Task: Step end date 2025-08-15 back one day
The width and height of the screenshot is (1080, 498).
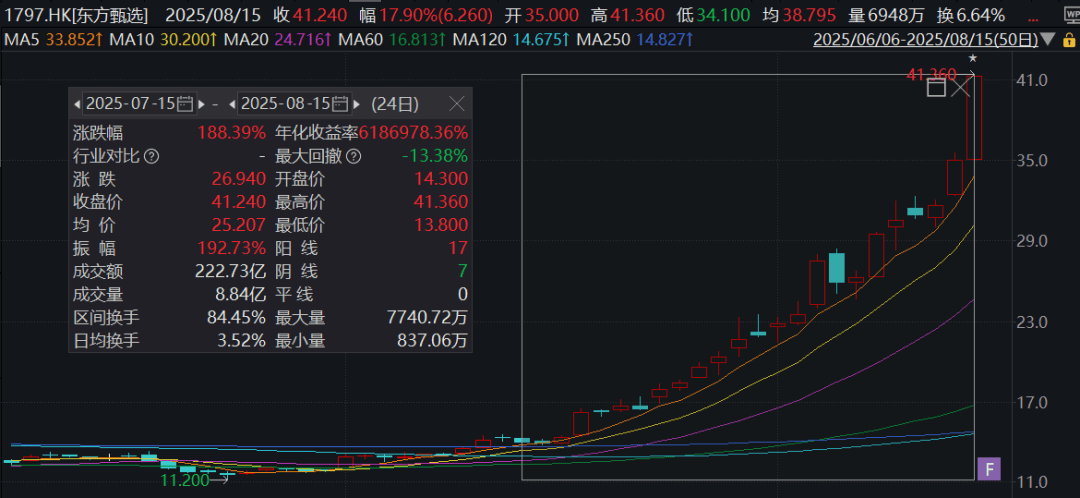Action: (x=232, y=105)
